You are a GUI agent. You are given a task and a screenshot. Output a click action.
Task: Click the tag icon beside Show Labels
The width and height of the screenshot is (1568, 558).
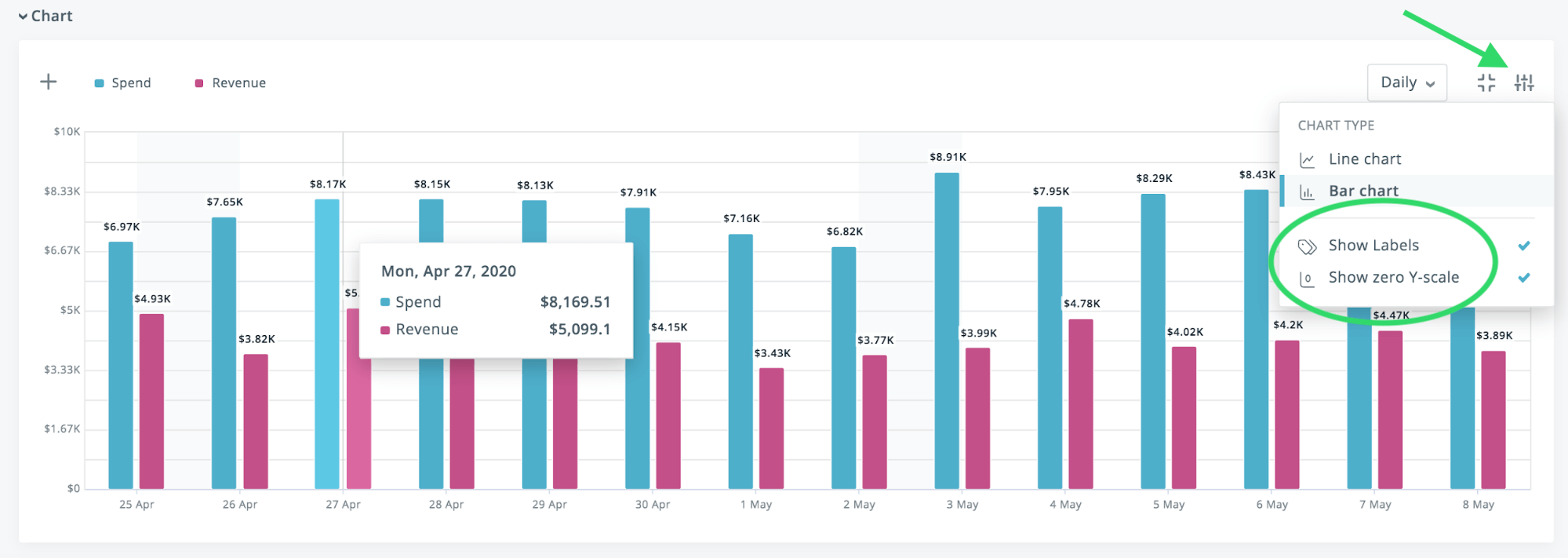(x=1307, y=247)
